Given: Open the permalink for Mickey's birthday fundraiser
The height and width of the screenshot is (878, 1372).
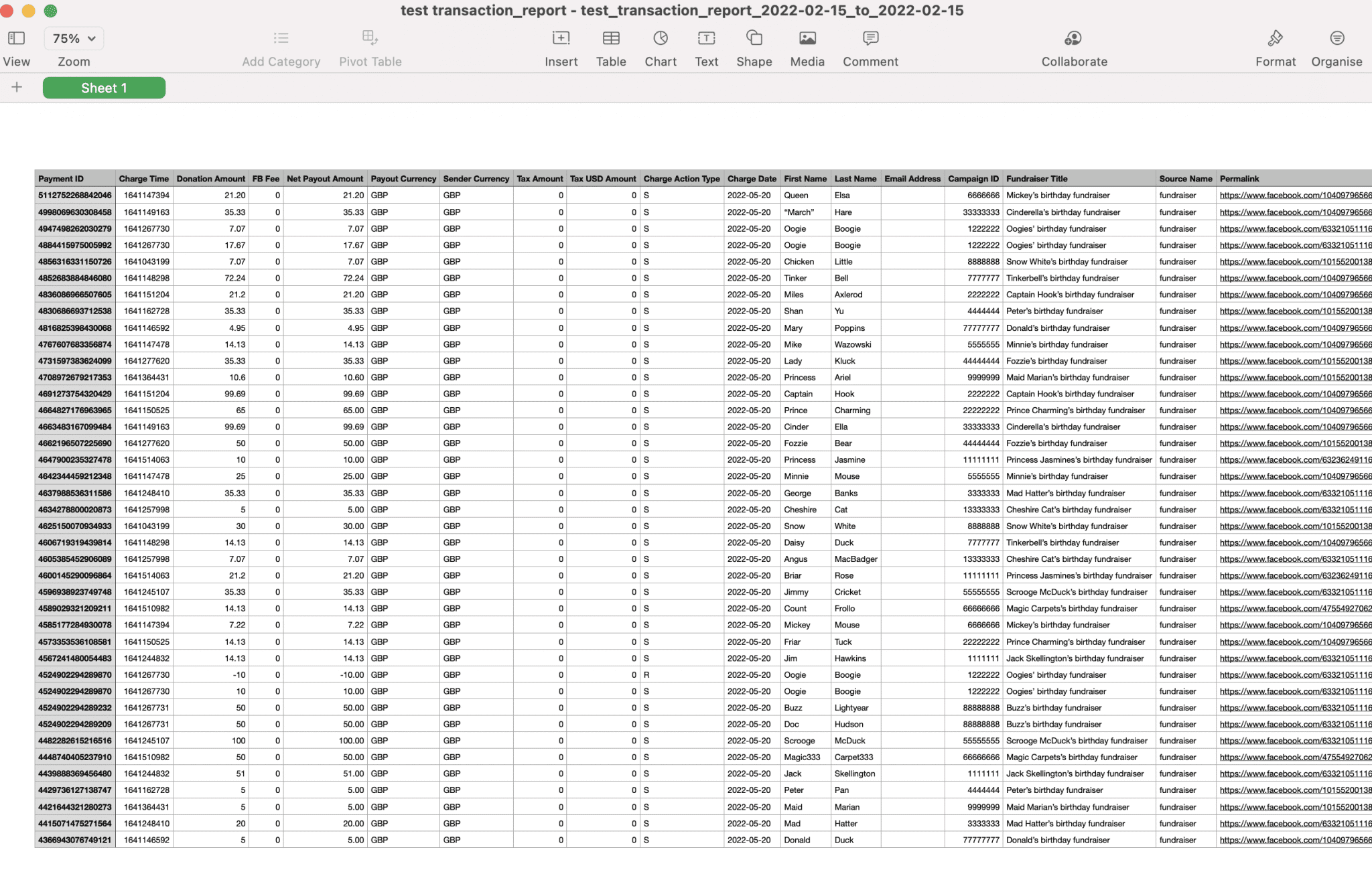Looking at the screenshot, I should [x=1293, y=195].
